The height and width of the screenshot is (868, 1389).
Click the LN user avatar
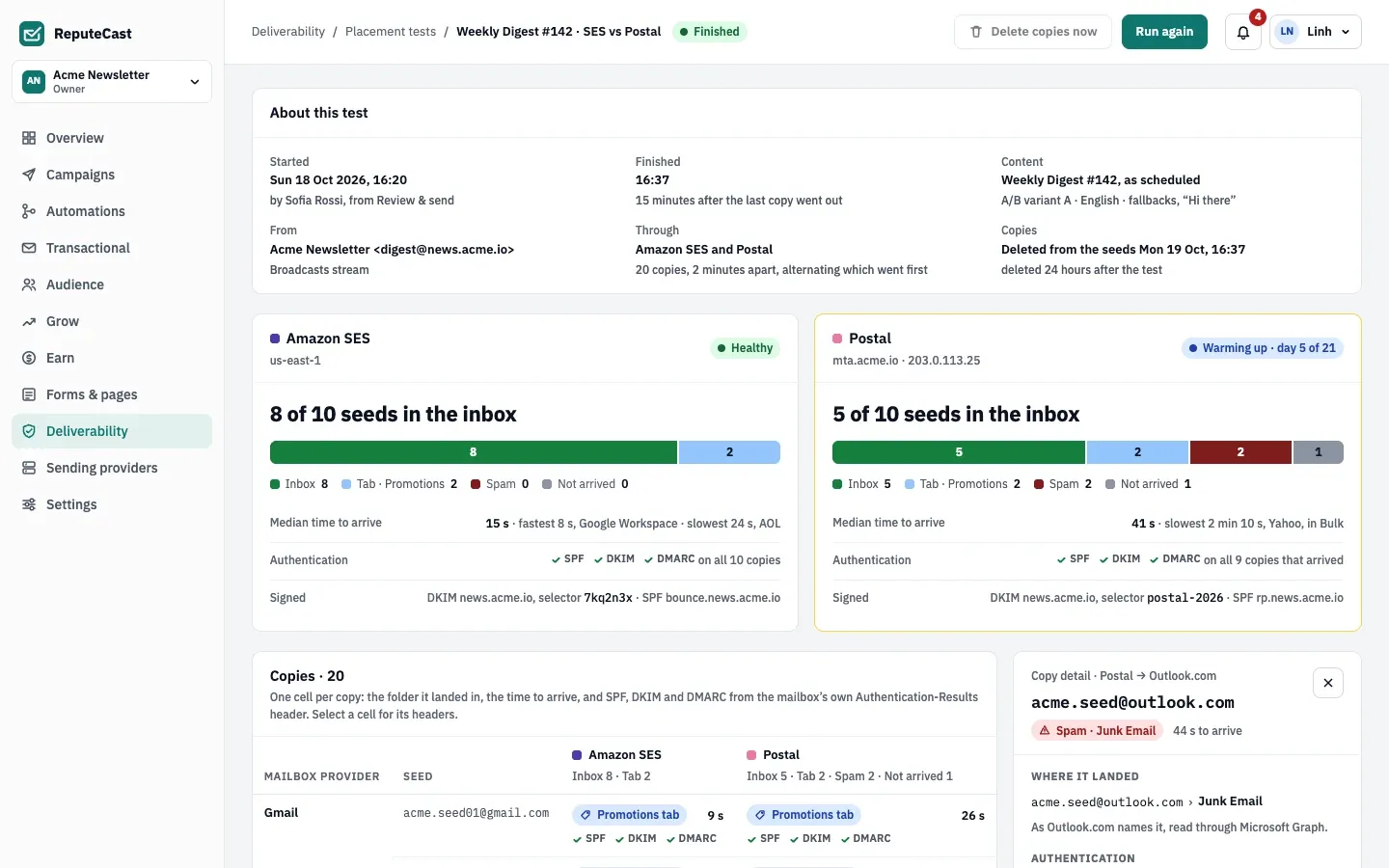[x=1287, y=32]
